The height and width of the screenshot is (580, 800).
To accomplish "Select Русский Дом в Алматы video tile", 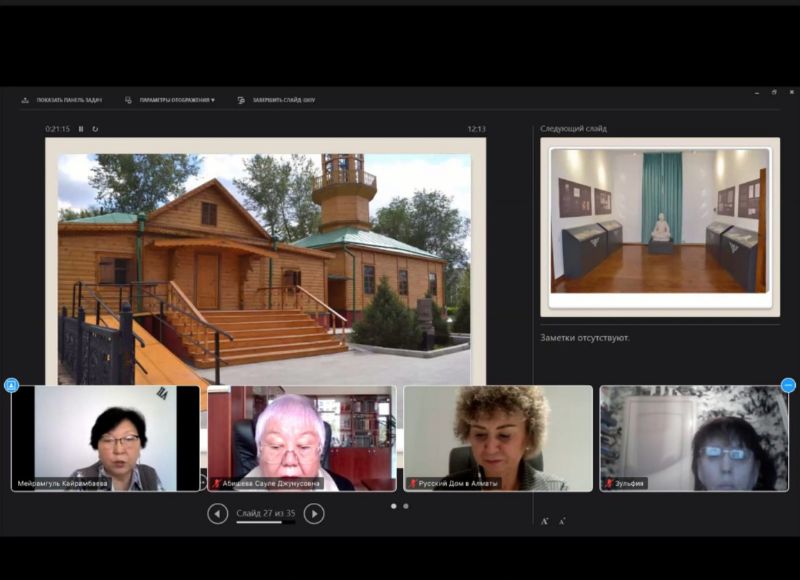I will pos(497,438).
